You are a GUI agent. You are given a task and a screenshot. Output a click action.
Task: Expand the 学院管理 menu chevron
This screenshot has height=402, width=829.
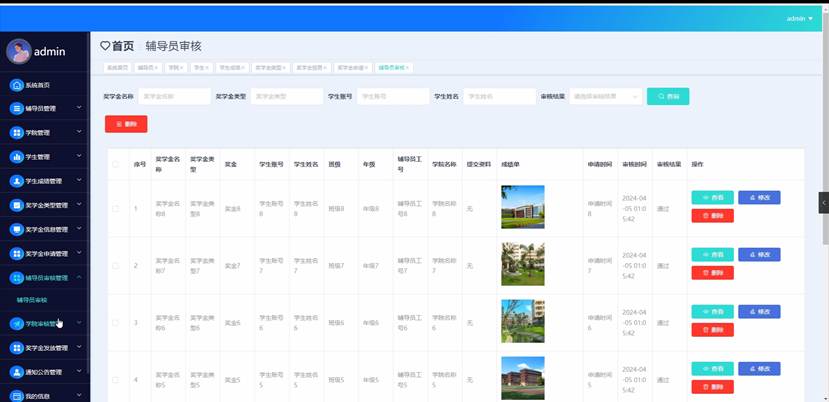point(79,132)
